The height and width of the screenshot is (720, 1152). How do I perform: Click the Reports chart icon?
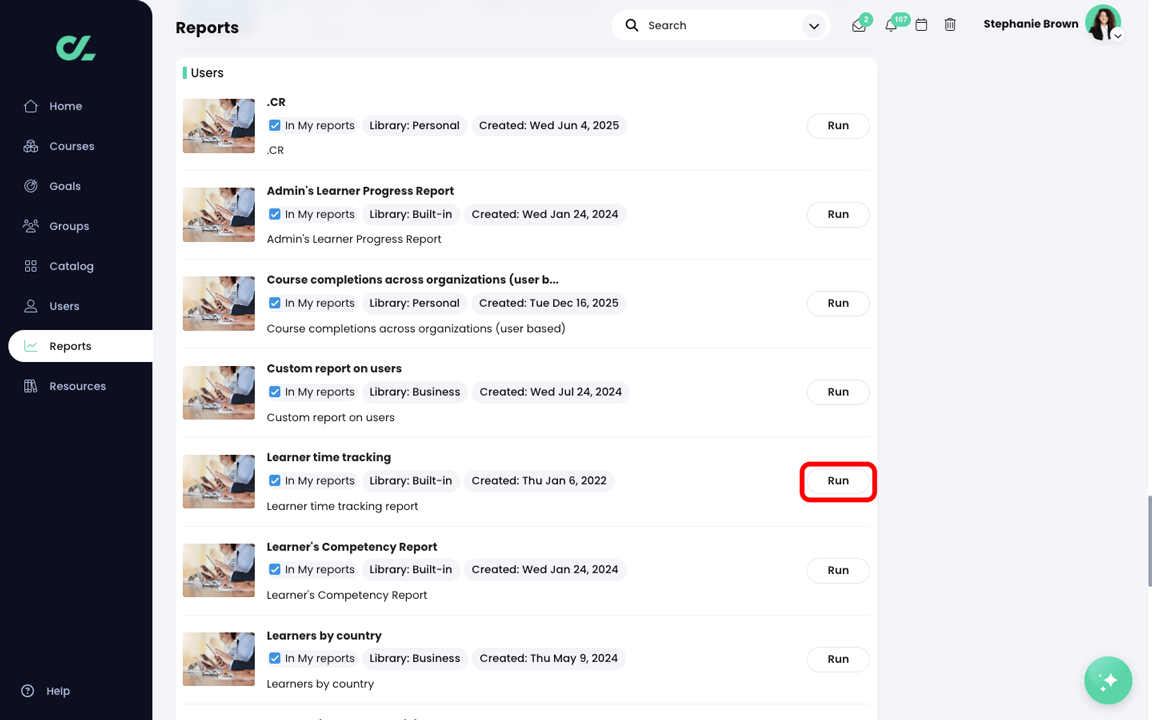coord(31,346)
